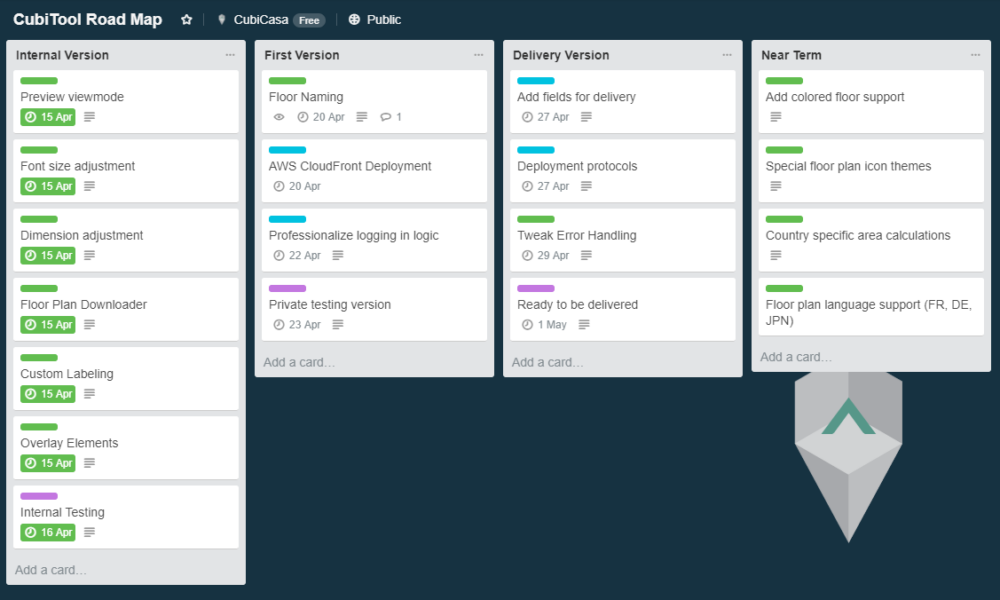Open the First Version list menu
Screen dimensions: 1000x600
tap(478, 55)
